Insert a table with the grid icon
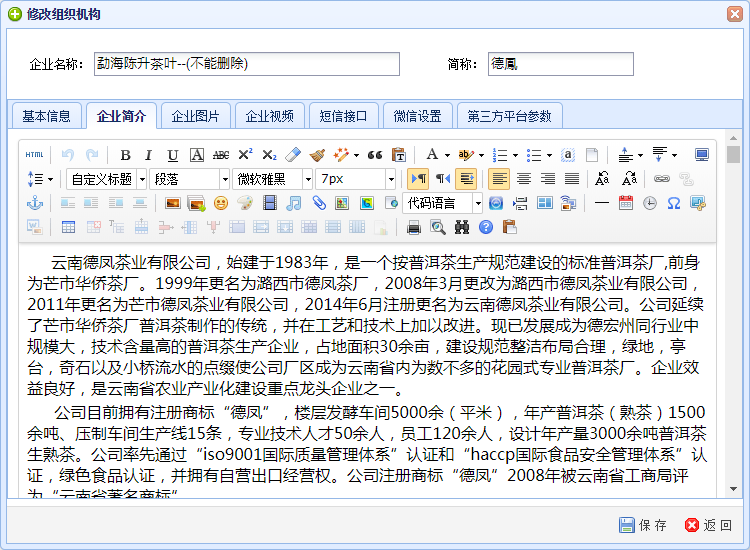The image size is (750, 550). pyautogui.click(x=68, y=227)
